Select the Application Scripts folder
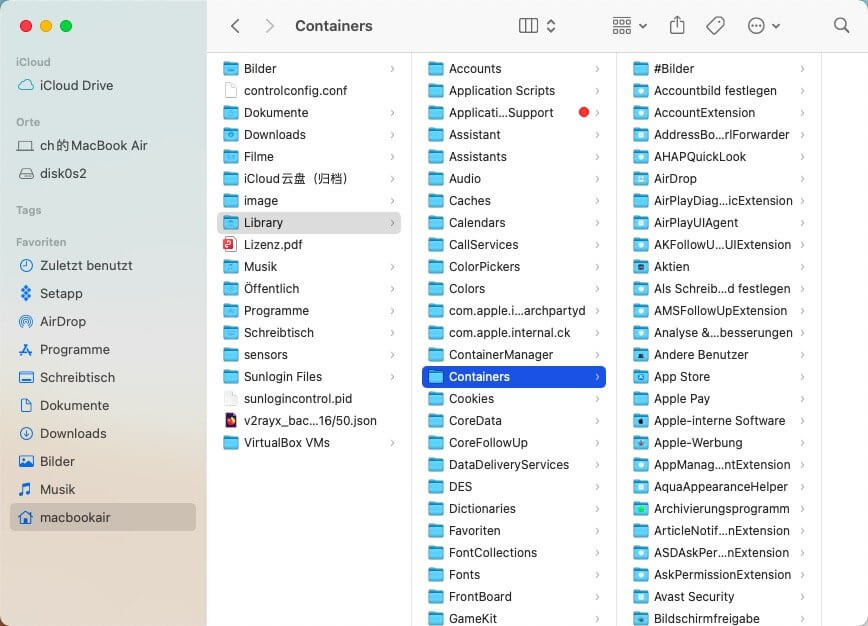Image resolution: width=868 pixels, height=626 pixels. coord(514,91)
